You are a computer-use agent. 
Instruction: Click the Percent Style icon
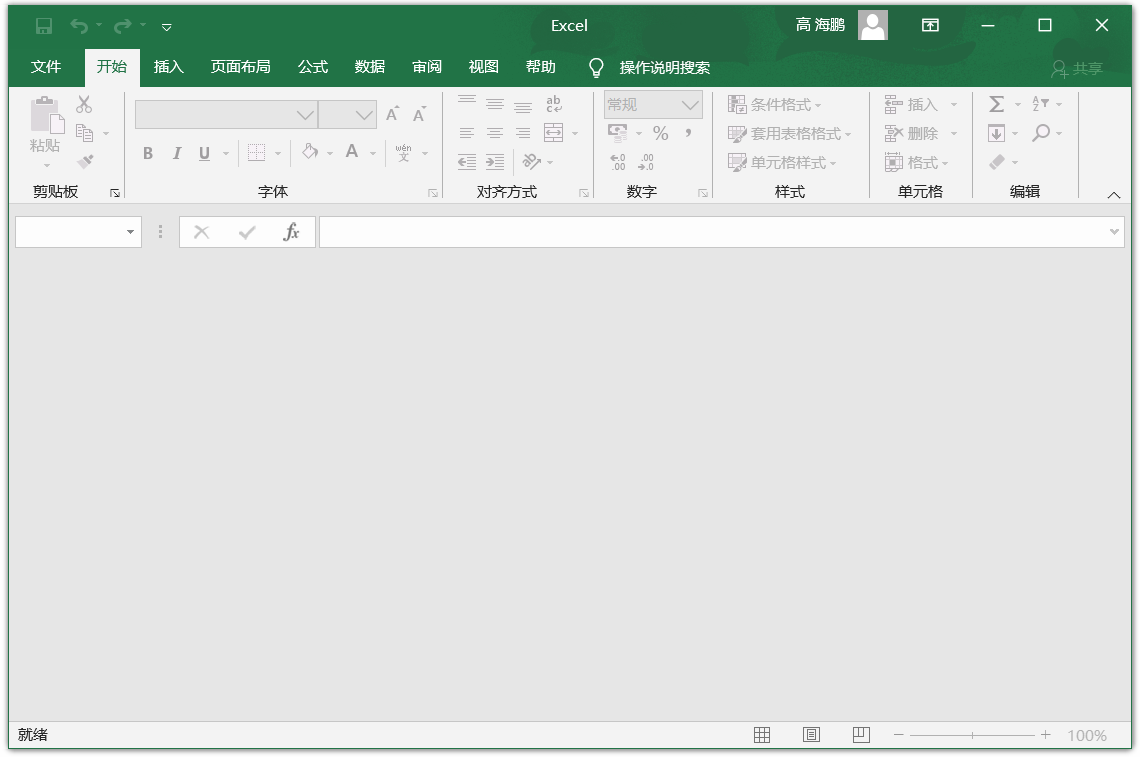(x=660, y=133)
